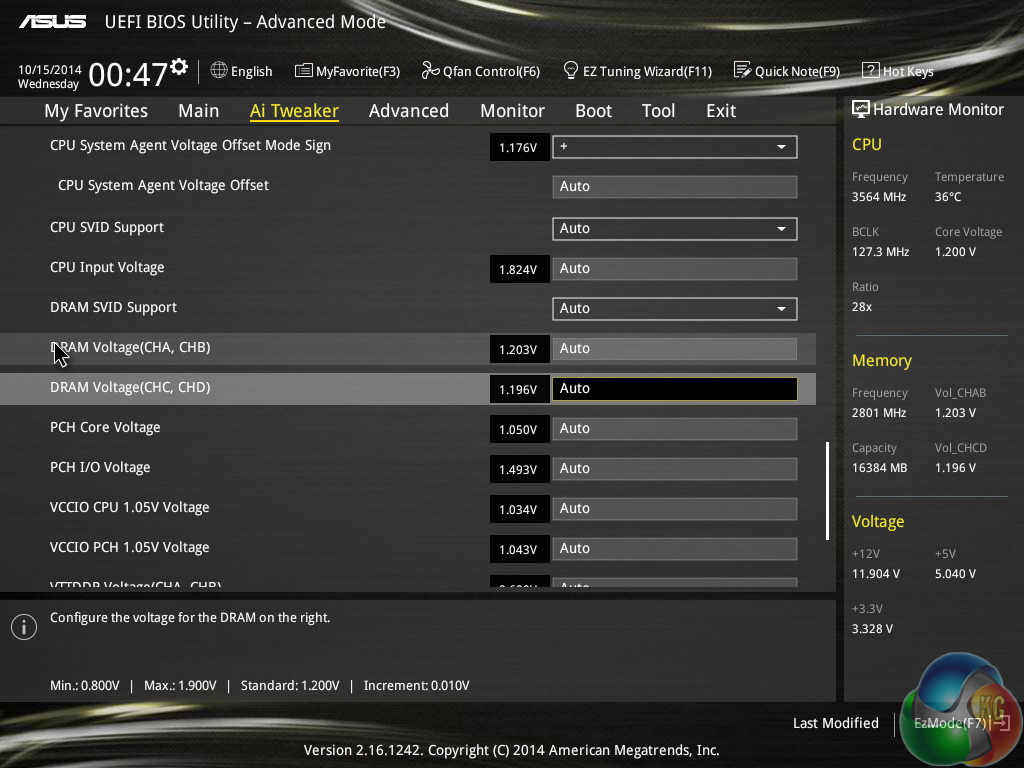Select the CPU Input Voltage label
This screenshot has width=1024, height=768.
[x=107, y=267]
